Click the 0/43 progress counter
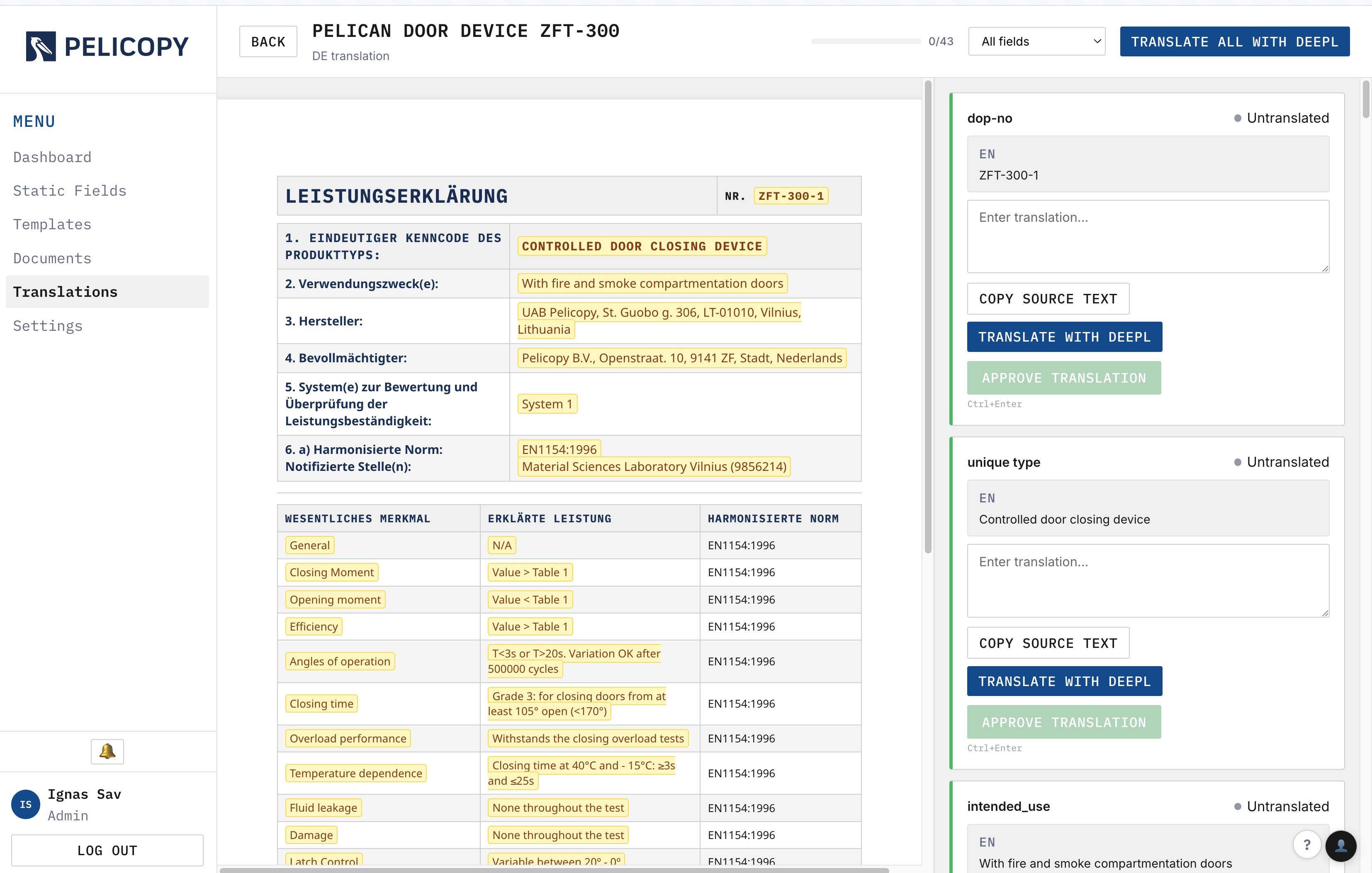 tap(941, 41)
